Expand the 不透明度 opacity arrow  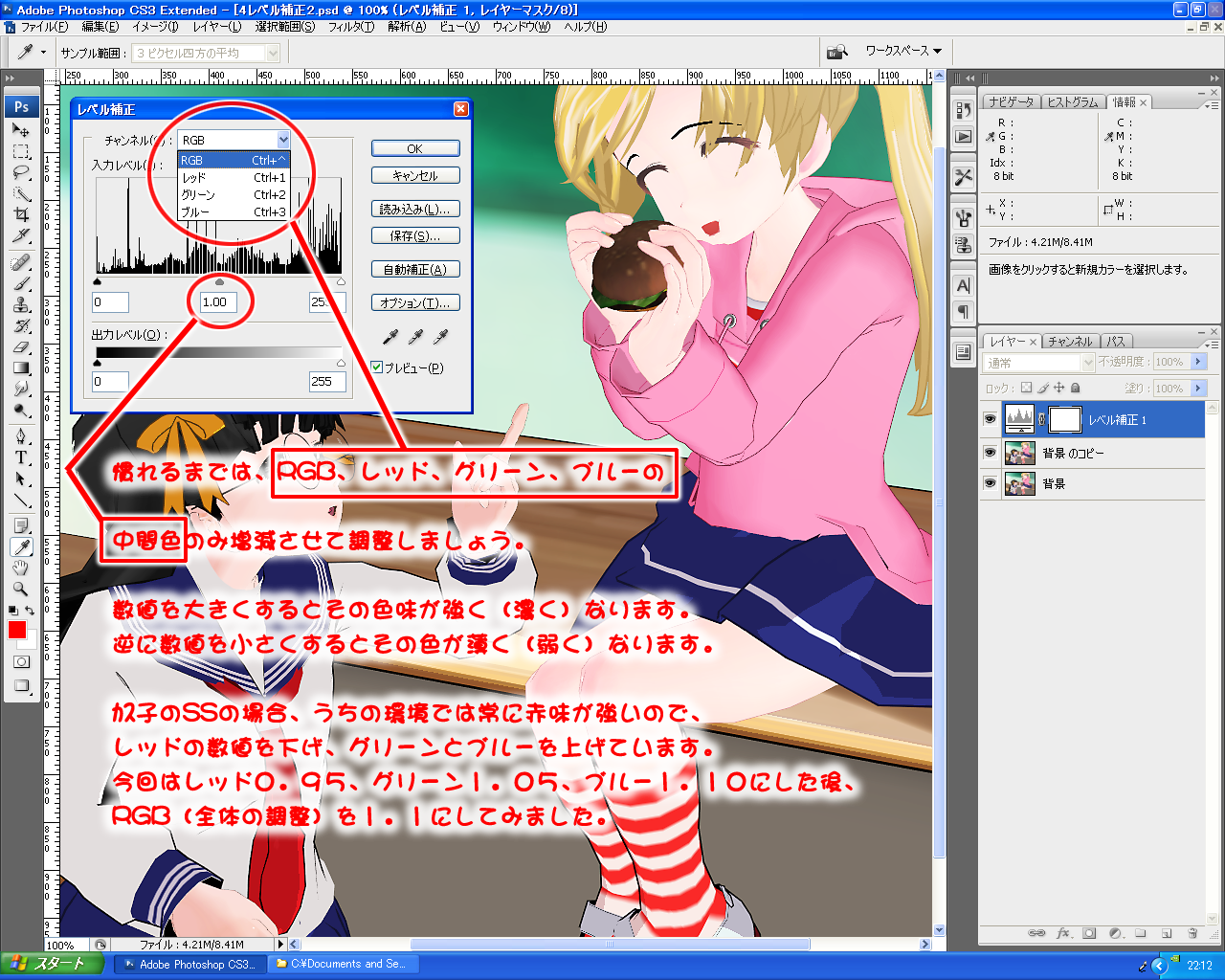[x=1198, y=362]
